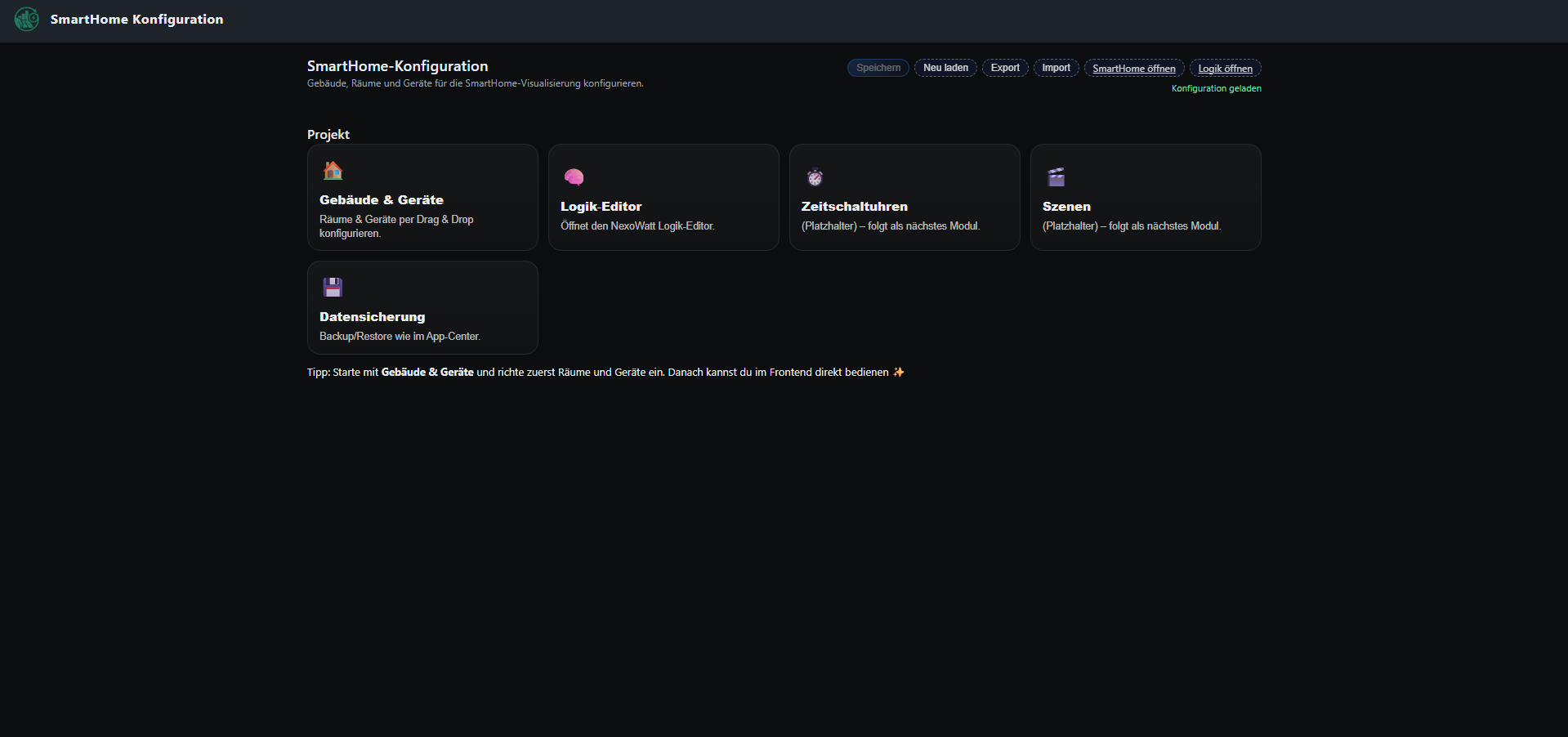Image resolution: width=1568 pixels, height=737 pixels.
Task: Open the Datensicherung card title
Action: (x=373, y=317)
